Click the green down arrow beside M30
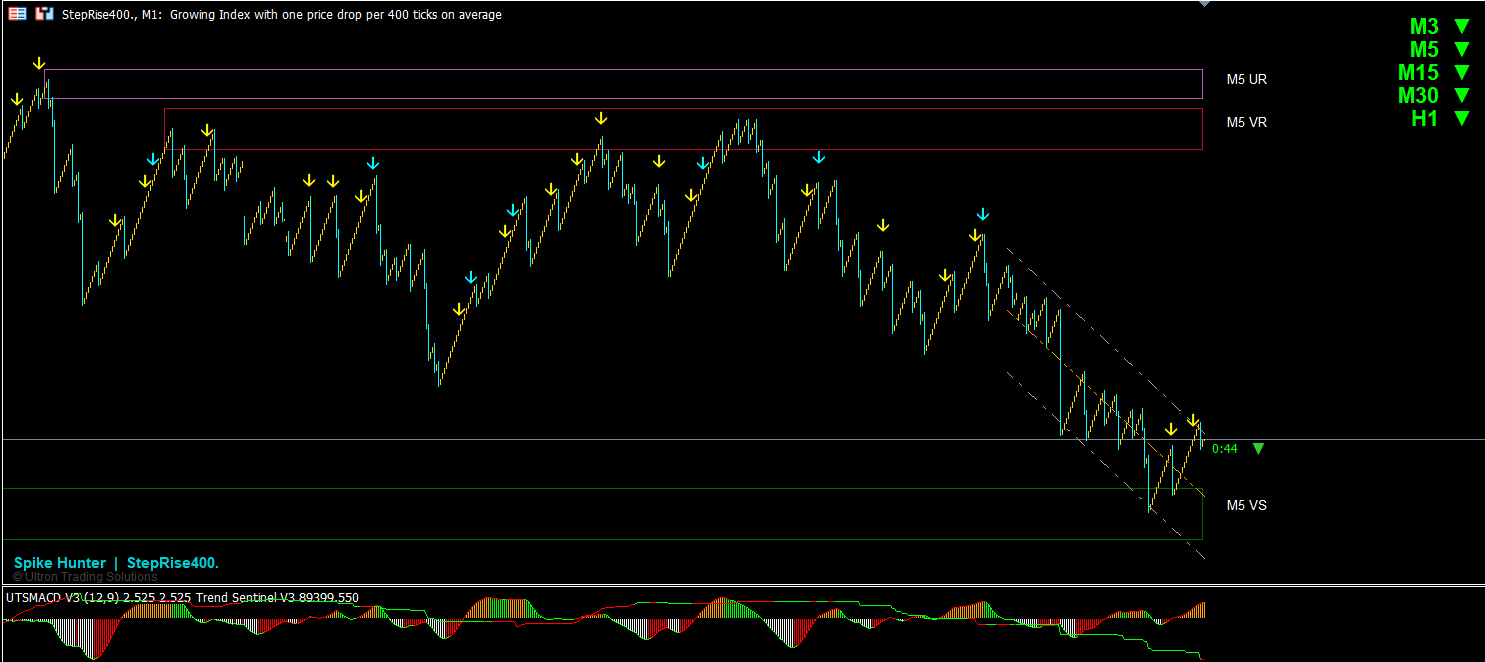This screenshot has height=662, width=1485. pos(1462,95)
